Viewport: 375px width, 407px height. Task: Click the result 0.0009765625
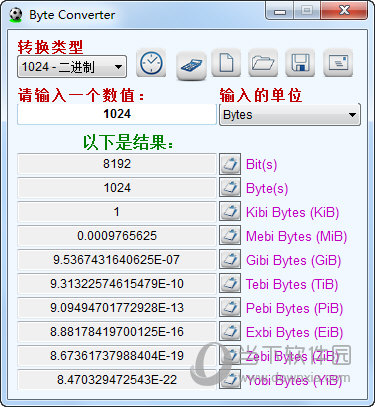tap(117, 236)
